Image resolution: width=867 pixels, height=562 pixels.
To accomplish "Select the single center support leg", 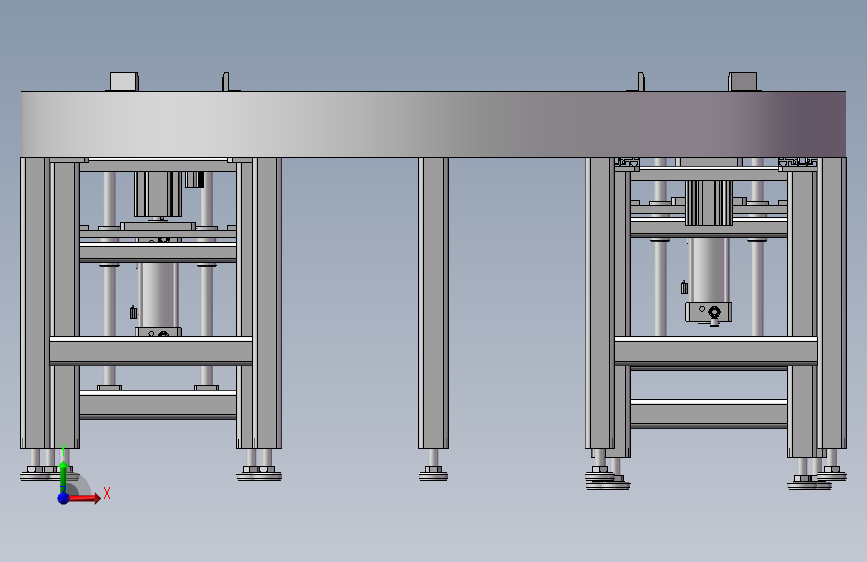I will point(434,303).
